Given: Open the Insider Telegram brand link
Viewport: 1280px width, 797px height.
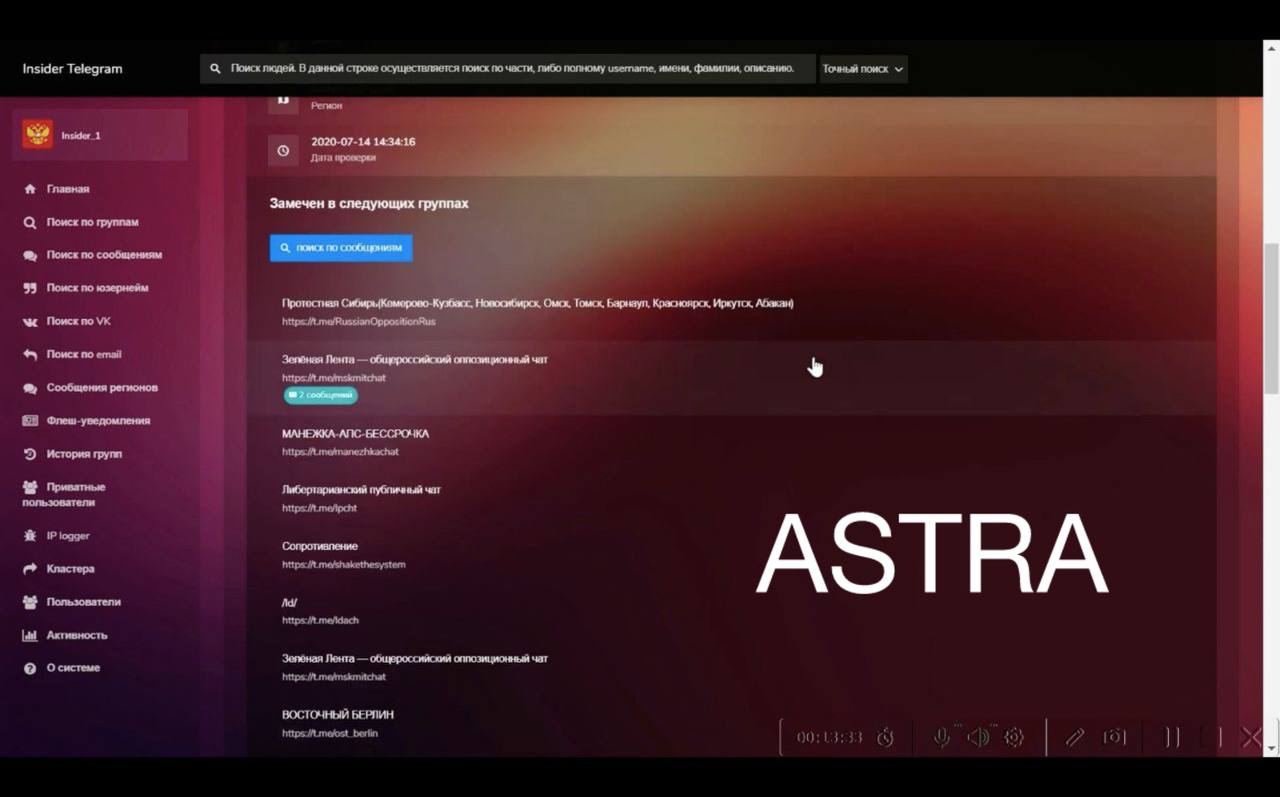Looking at the screenshot, I should coord(72,69).
